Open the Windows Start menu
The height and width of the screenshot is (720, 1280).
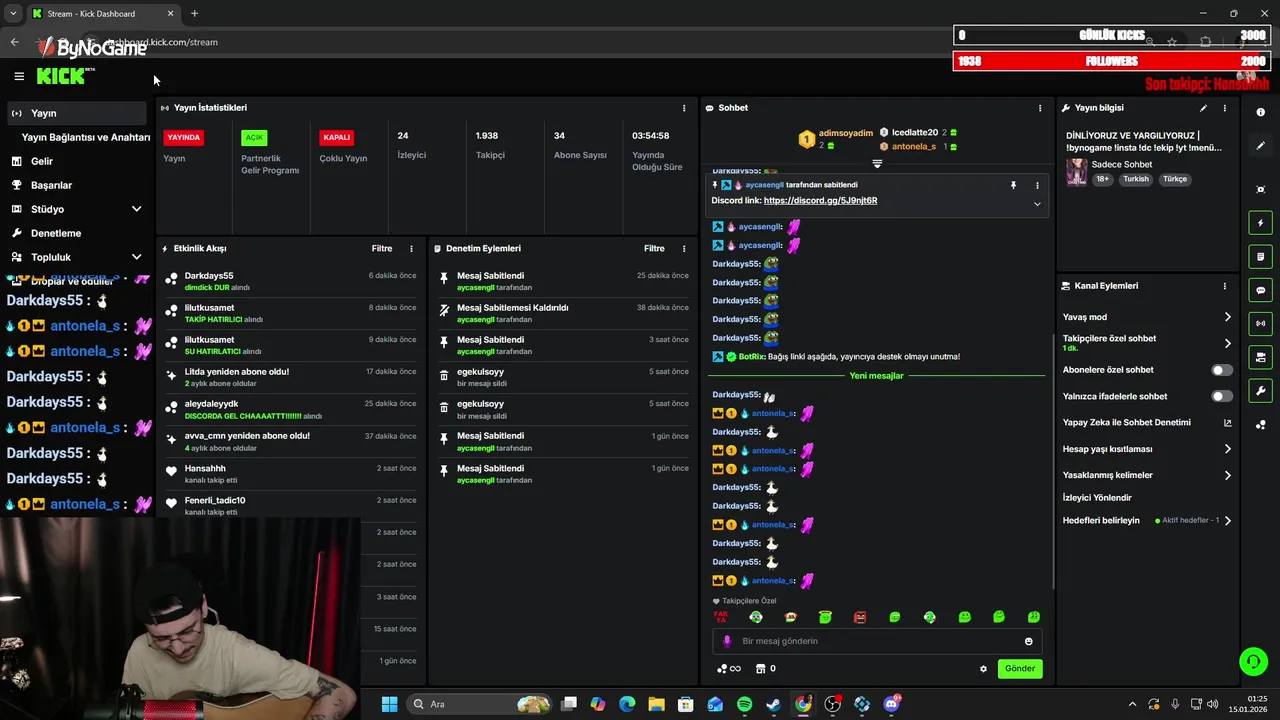389,704
